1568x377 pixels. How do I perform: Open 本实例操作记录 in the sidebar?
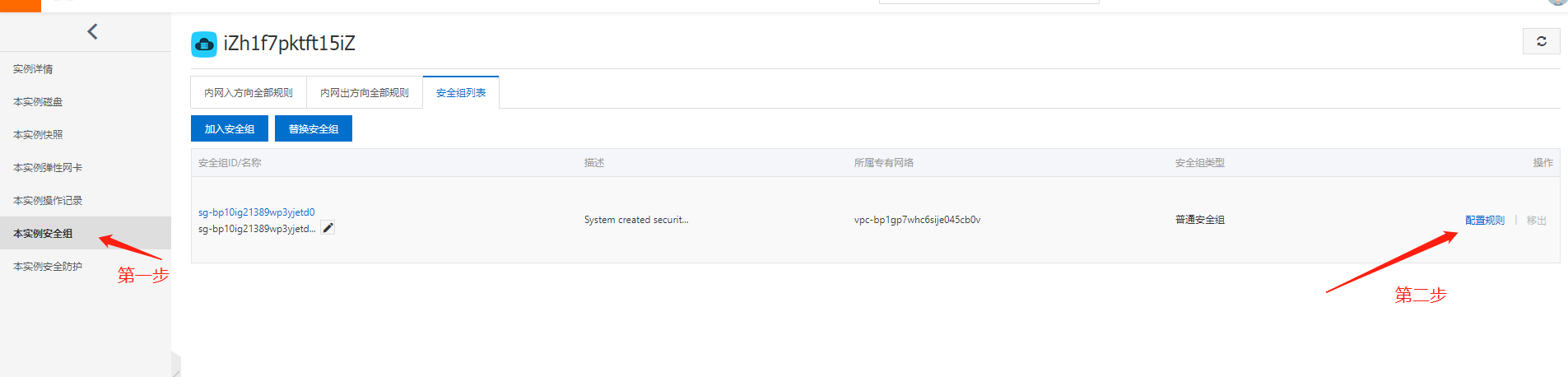48,201
